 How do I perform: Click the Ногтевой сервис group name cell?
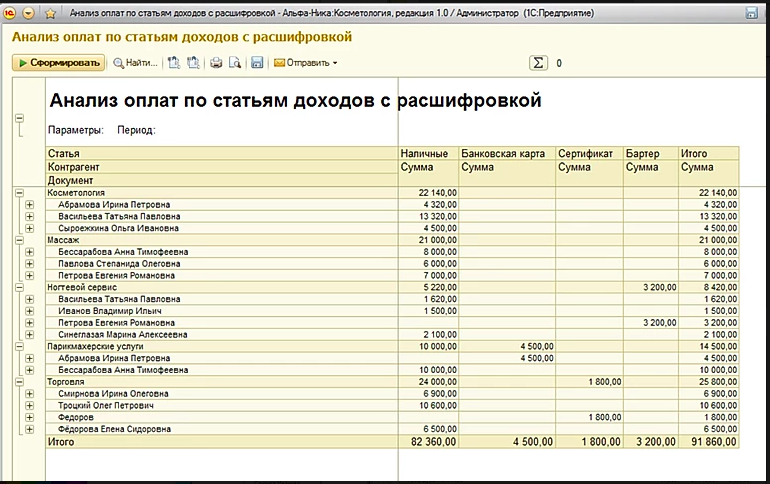(x=222, y=287)
